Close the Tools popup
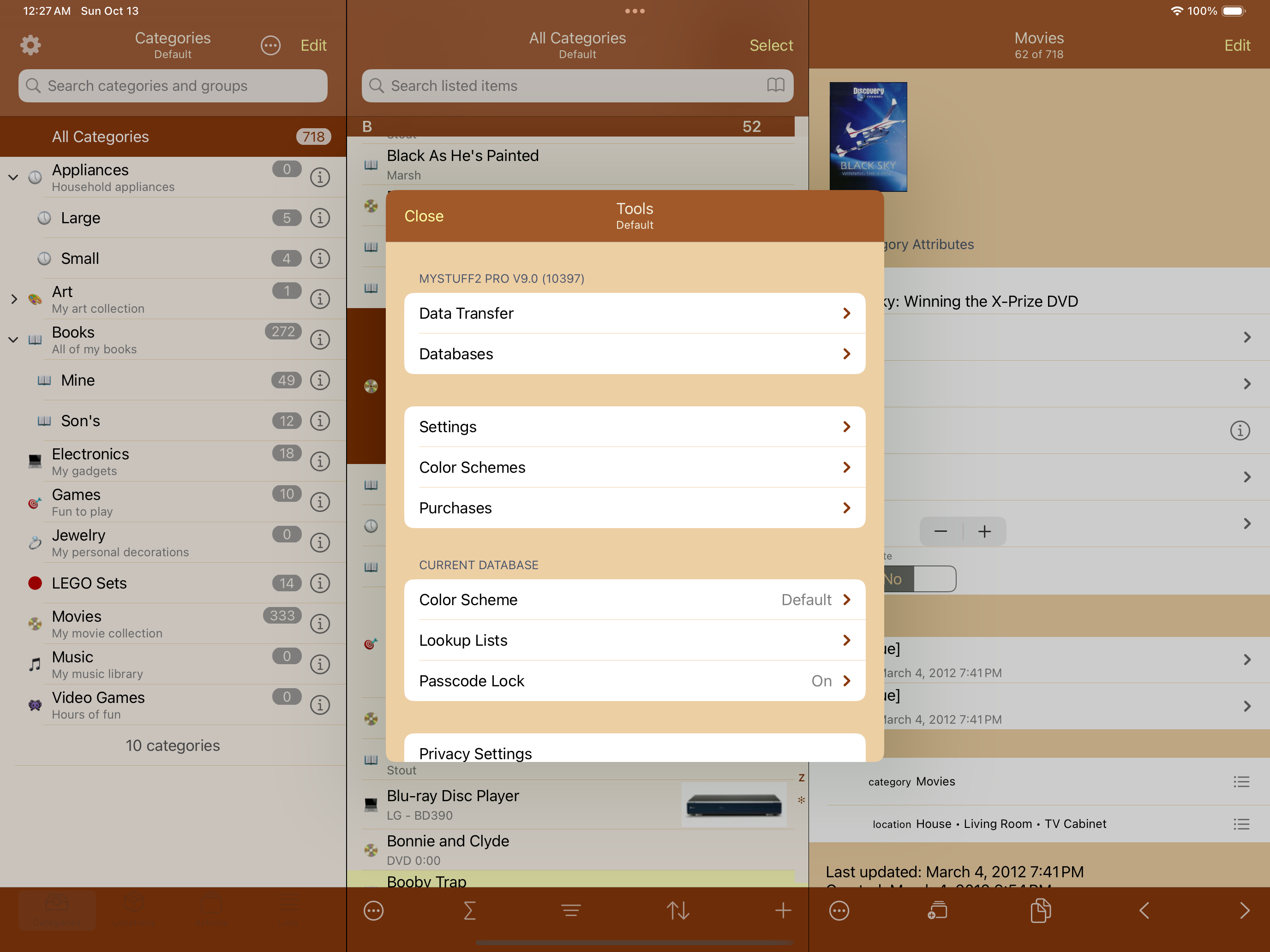 click(x=424, y=216)
